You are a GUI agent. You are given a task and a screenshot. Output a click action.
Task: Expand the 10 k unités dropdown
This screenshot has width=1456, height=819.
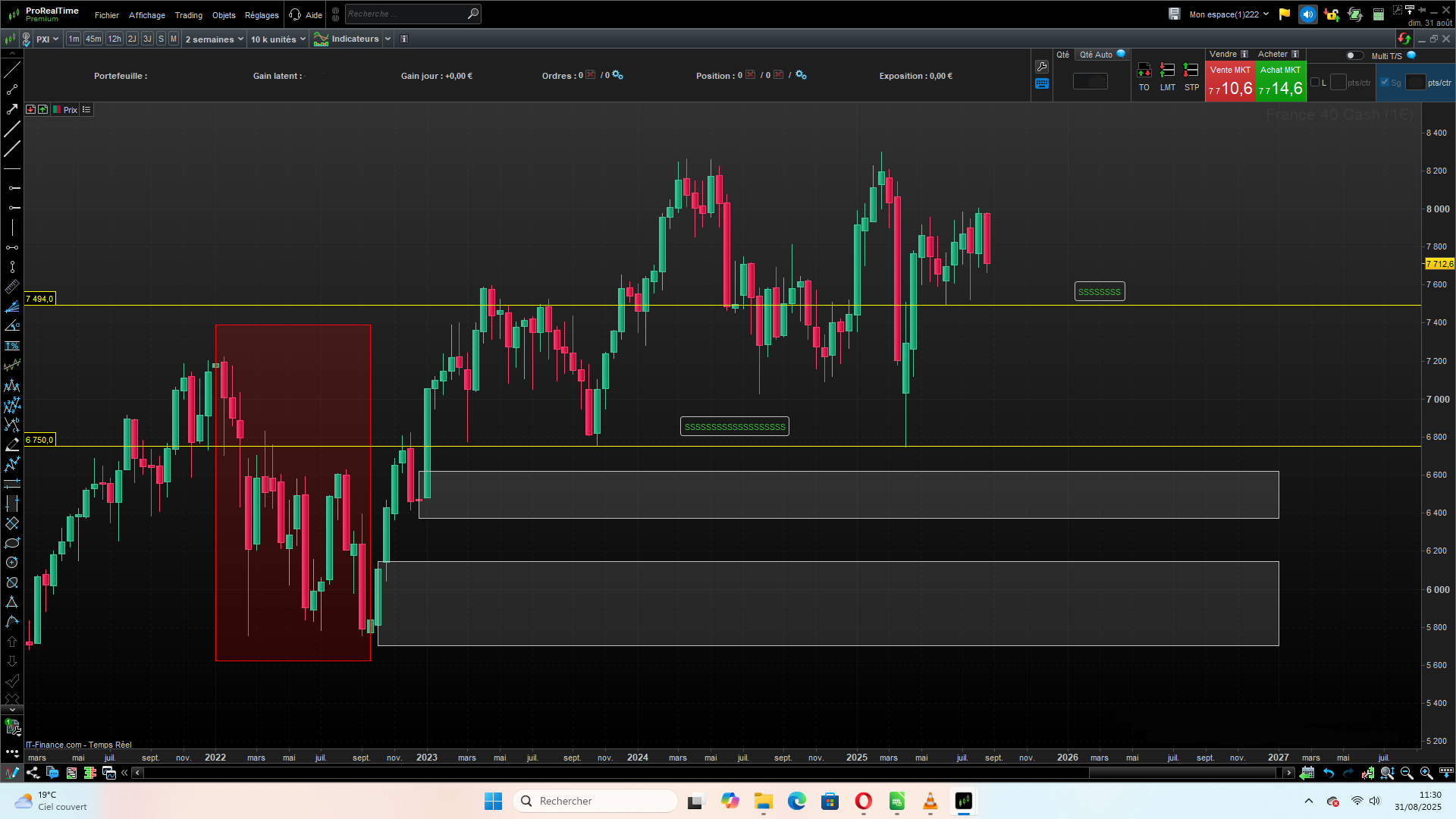point(278,39)
